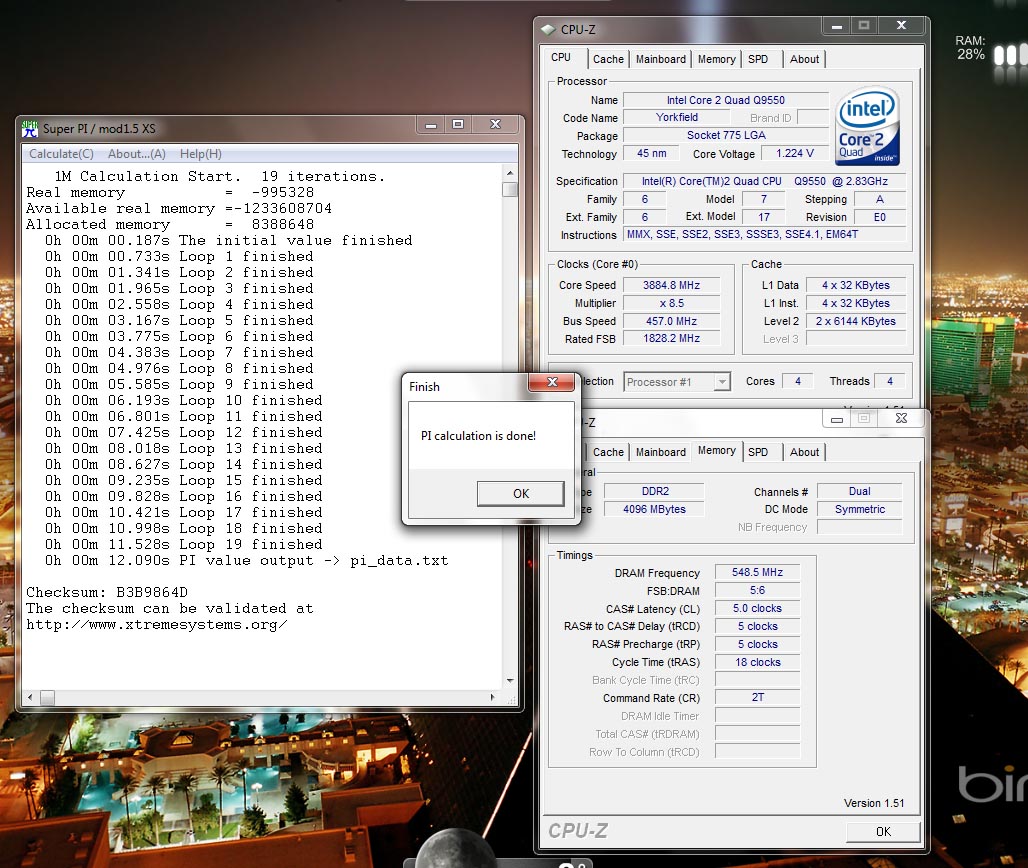Open the Calculate(C) menu

61,154
